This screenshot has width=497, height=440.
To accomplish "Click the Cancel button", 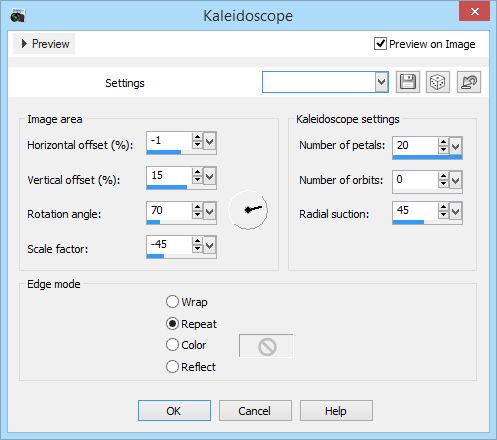I will pyautogui.click(x=255, y=411).
